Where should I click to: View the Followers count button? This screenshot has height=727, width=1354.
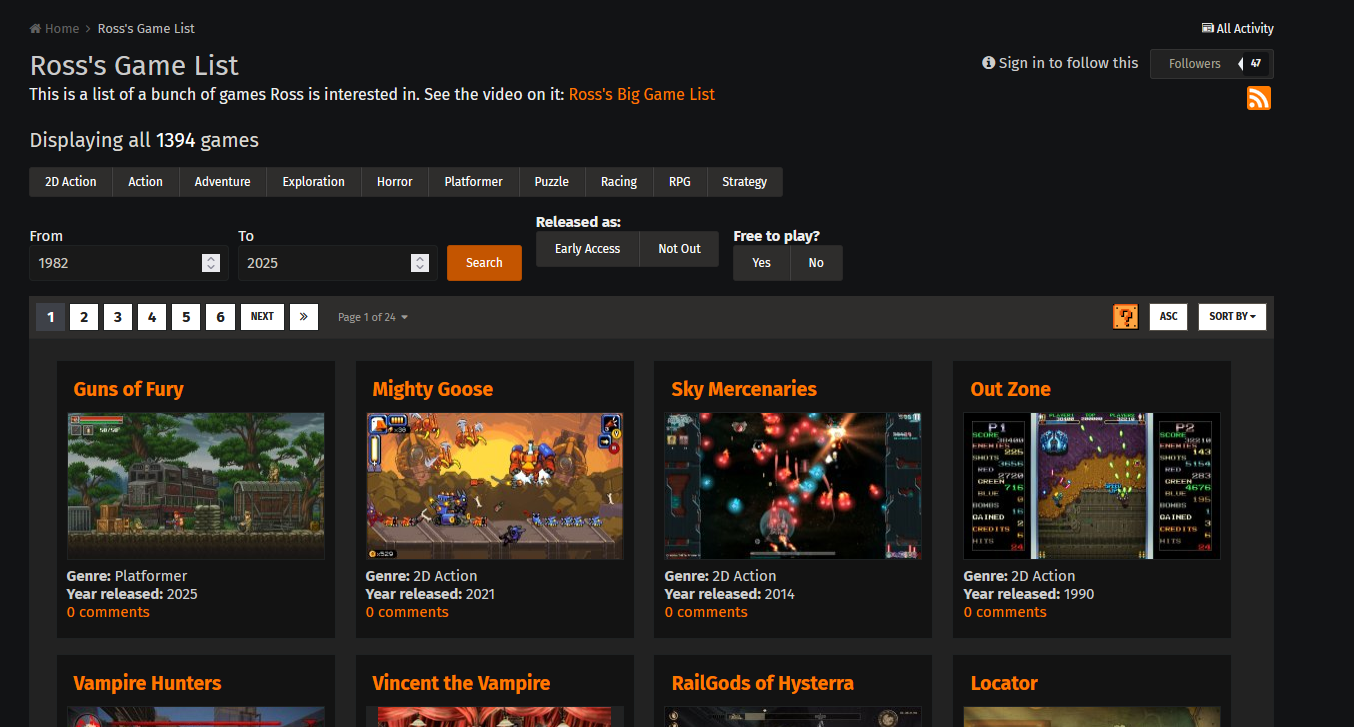click(1212, 64)
